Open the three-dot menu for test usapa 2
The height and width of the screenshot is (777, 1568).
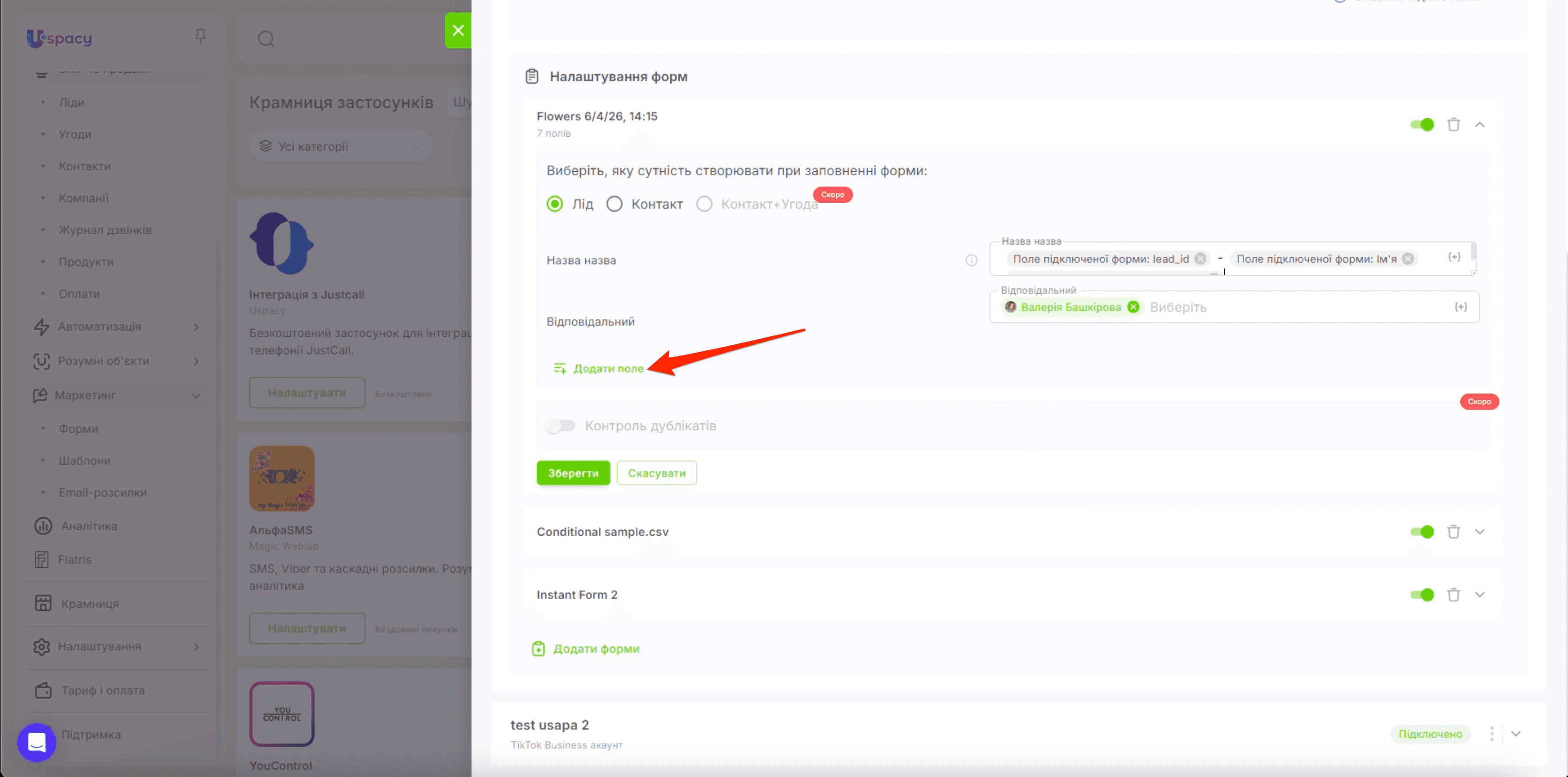point(1491,734)
